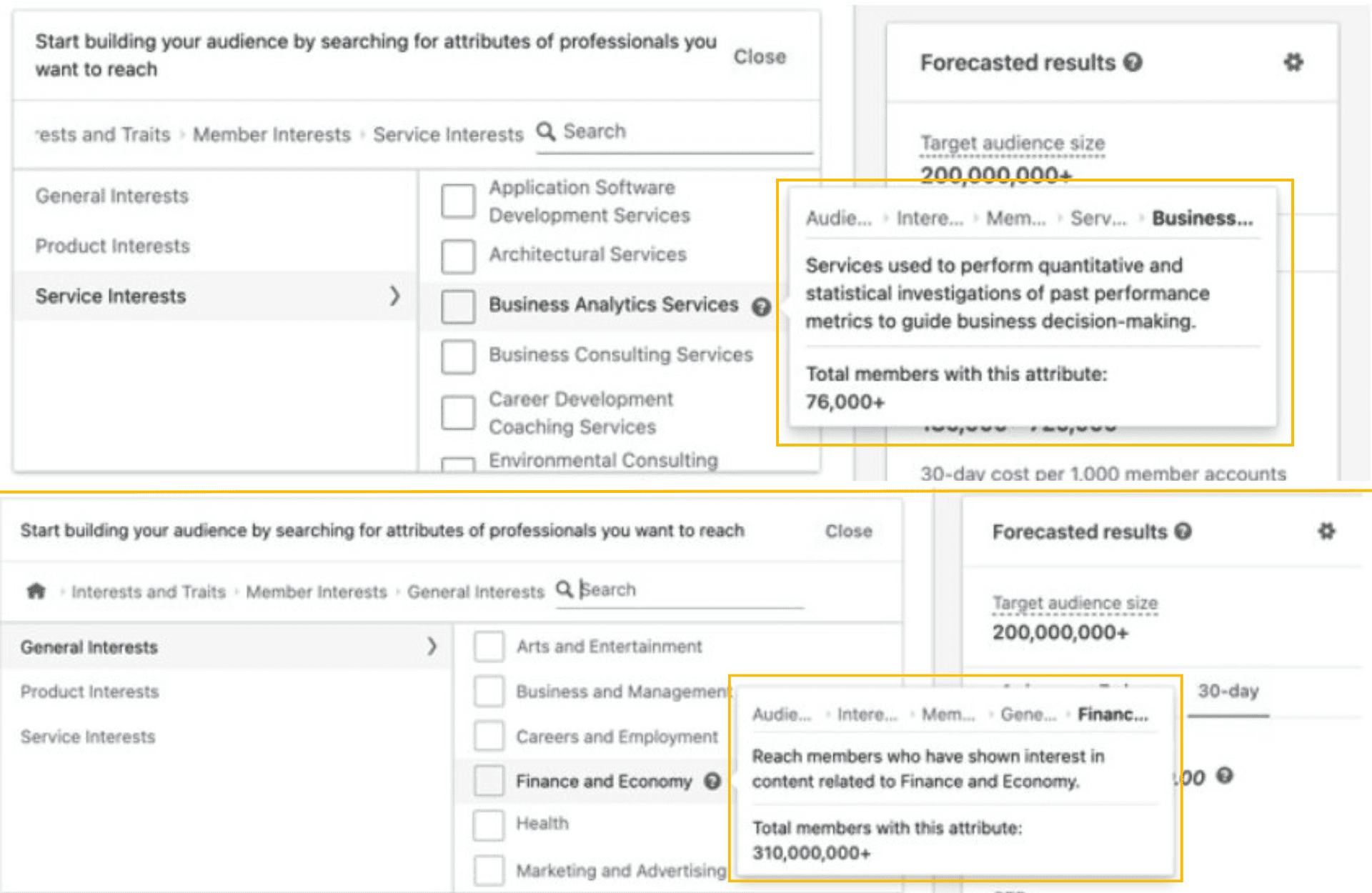Open settings gear in bottom Forecasted results
This screenshot has height=893, width=1372.
click(x=1326, y=532)
